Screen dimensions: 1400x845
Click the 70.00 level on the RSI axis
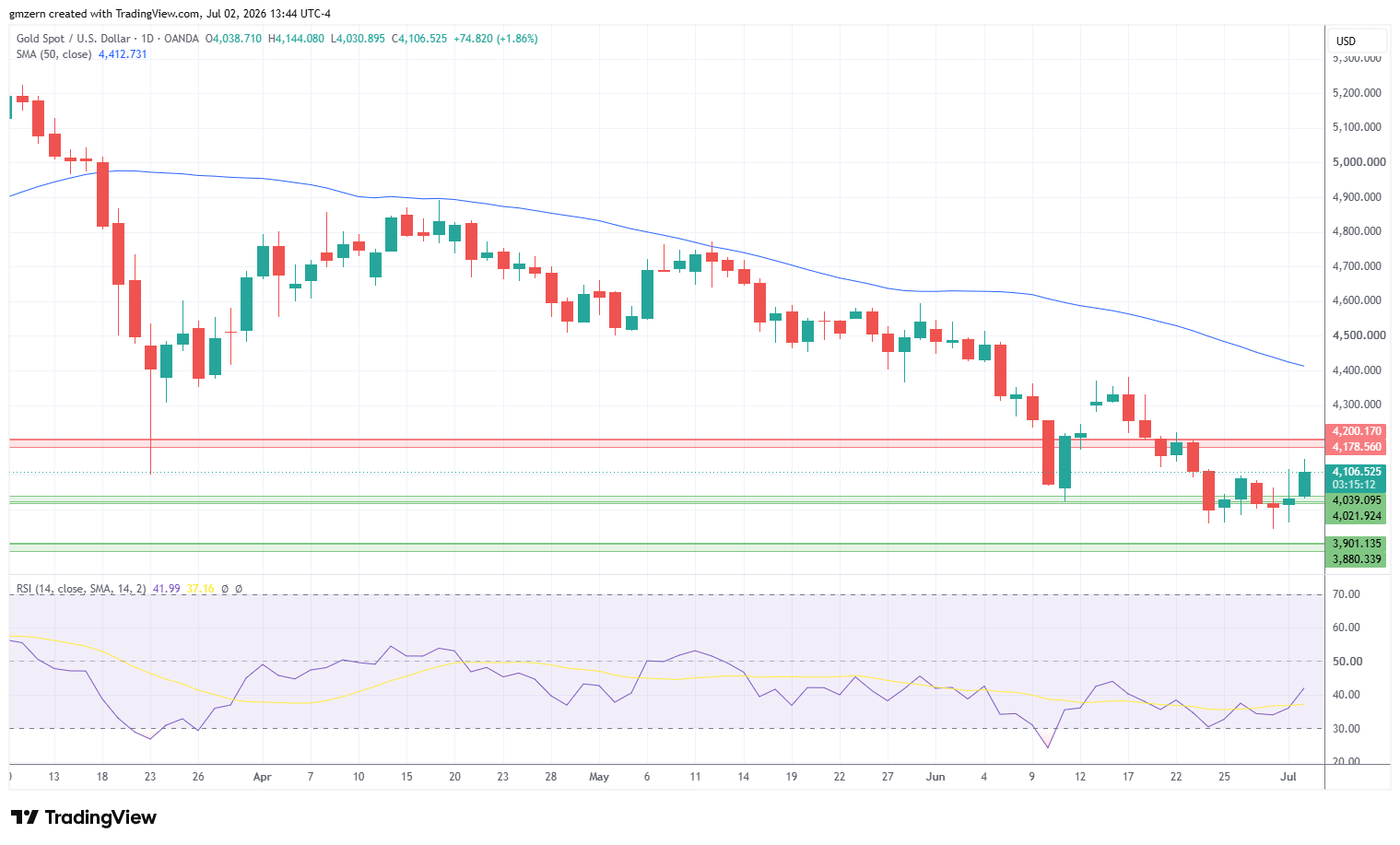point(1347,594)
